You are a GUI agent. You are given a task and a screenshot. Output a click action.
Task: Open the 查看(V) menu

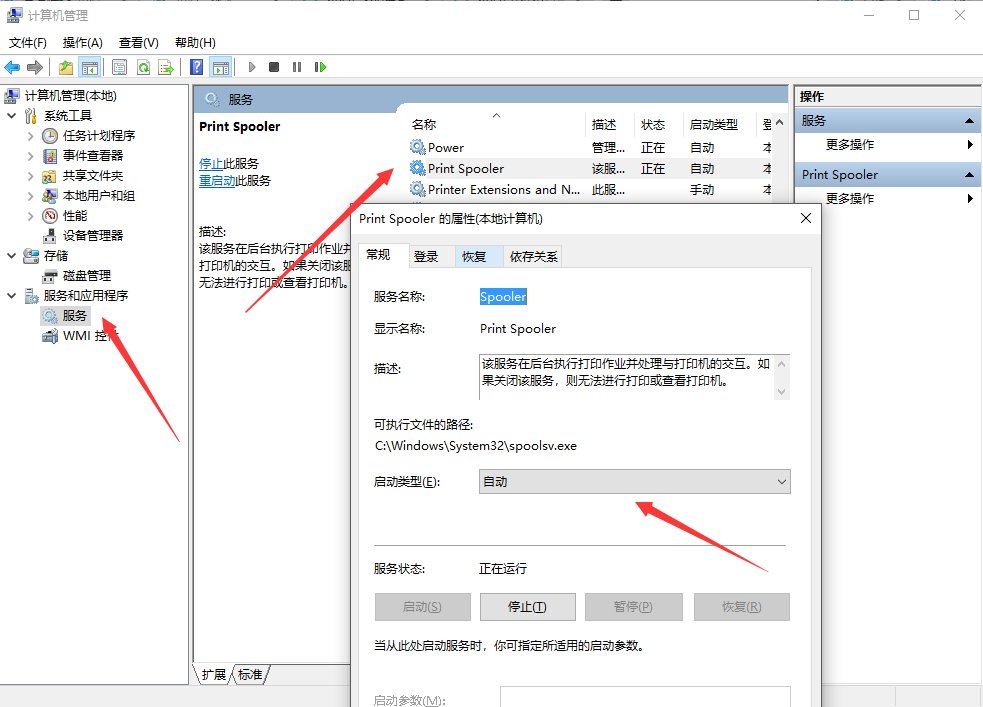coord(137,42)
